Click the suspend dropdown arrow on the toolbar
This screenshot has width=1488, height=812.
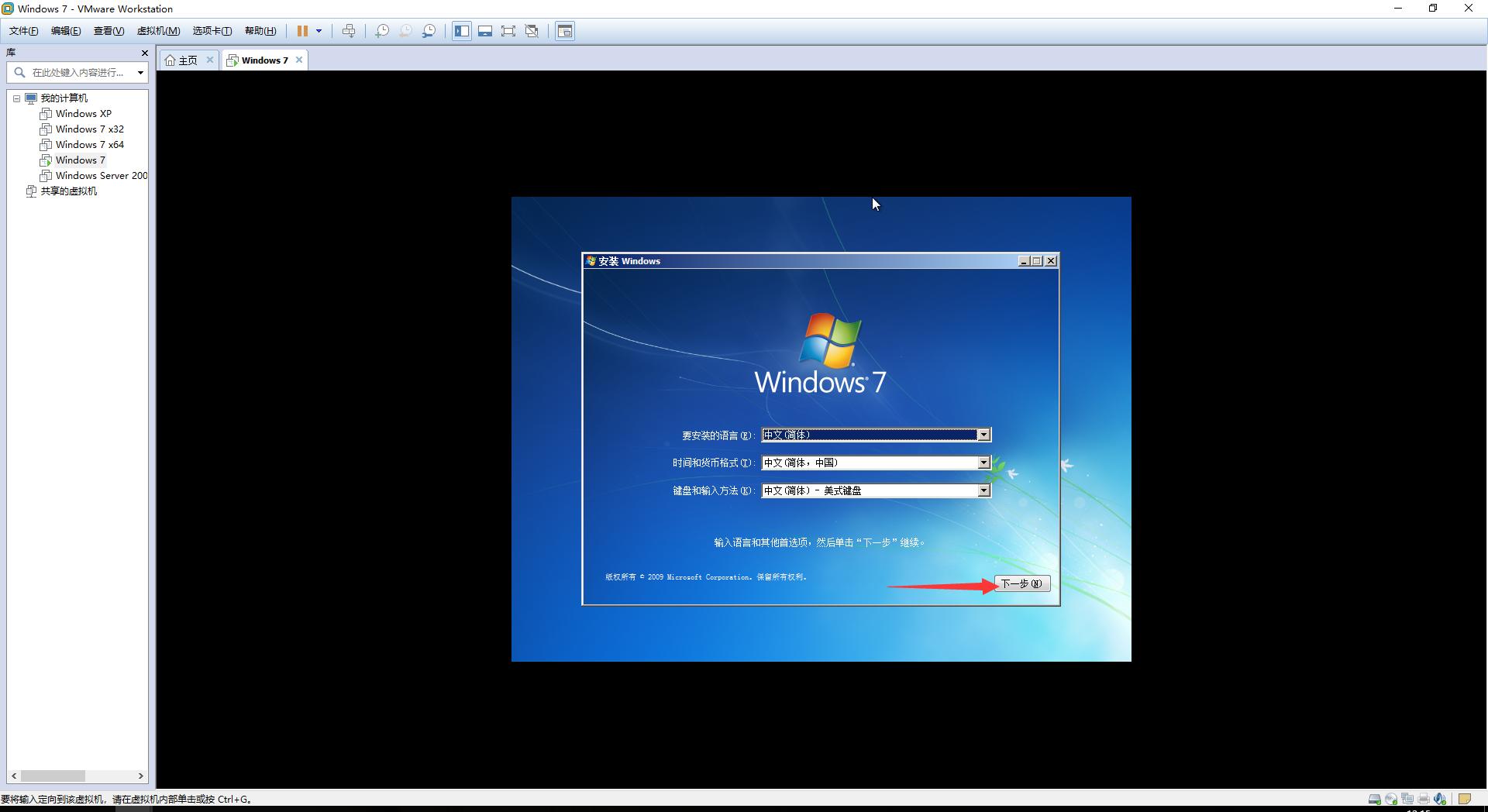tap(317, 31)
